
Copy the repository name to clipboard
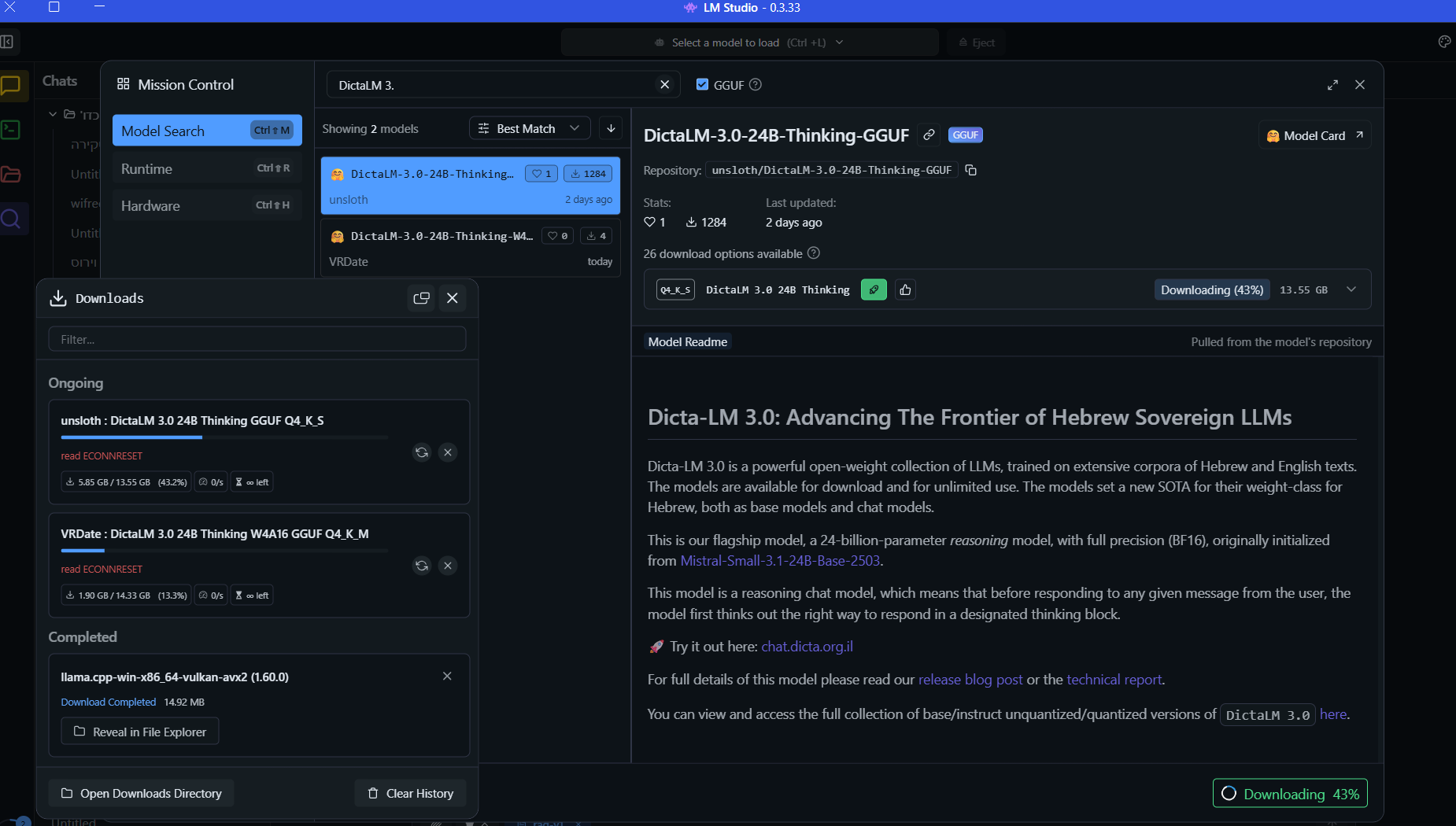coord(971,170)
